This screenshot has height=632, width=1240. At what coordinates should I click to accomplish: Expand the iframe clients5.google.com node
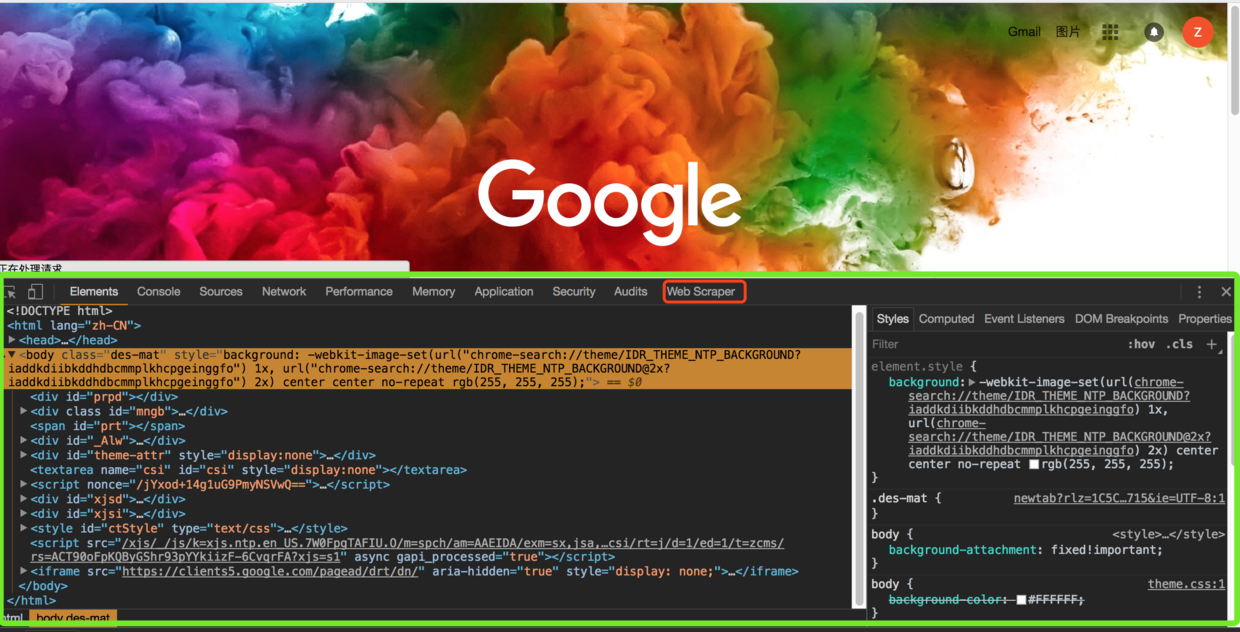(24, 572)
